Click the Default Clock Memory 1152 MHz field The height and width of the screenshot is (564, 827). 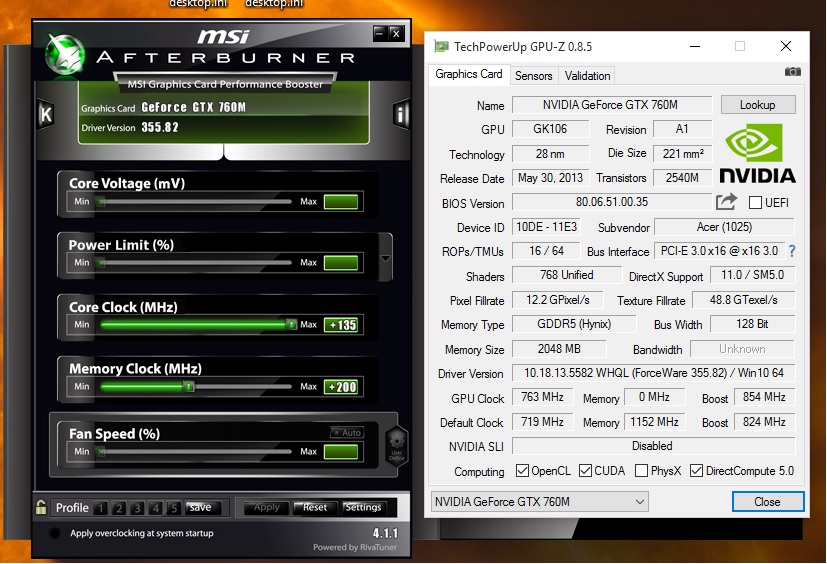(655, 422)
